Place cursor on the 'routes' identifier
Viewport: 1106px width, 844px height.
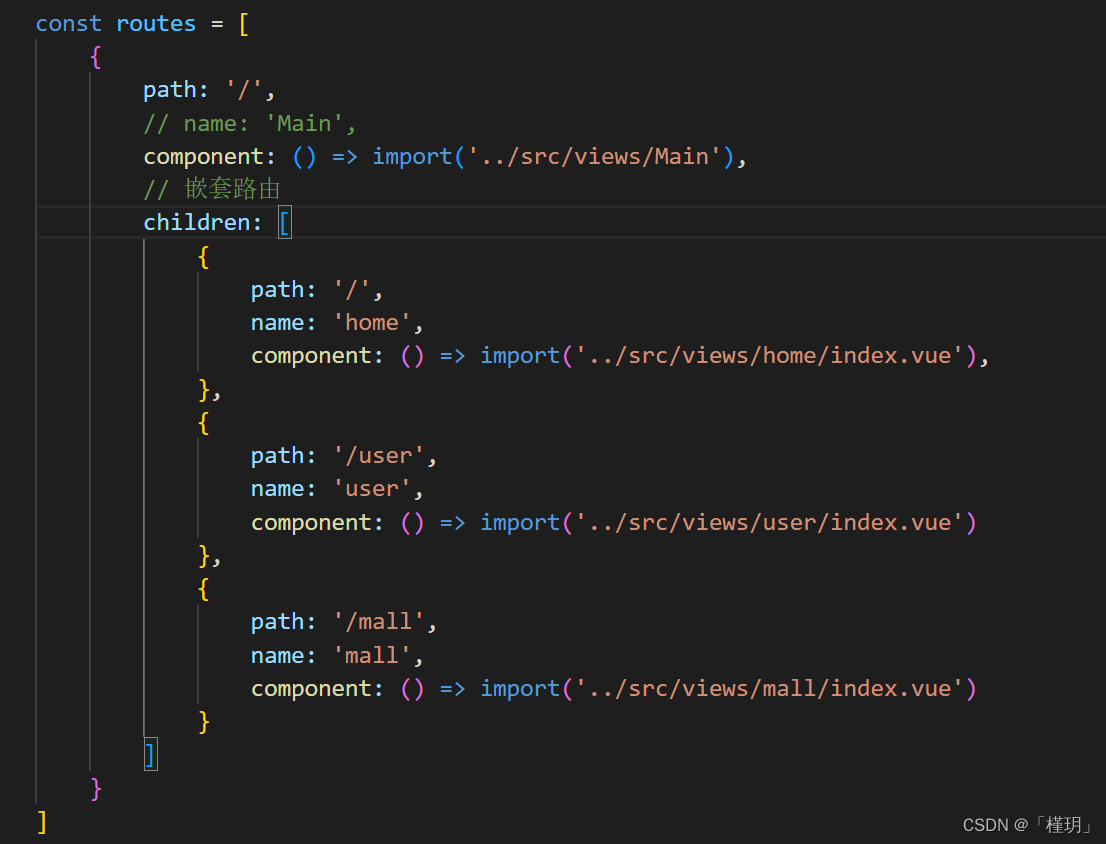pyautogui.click(x=156, y=24)
